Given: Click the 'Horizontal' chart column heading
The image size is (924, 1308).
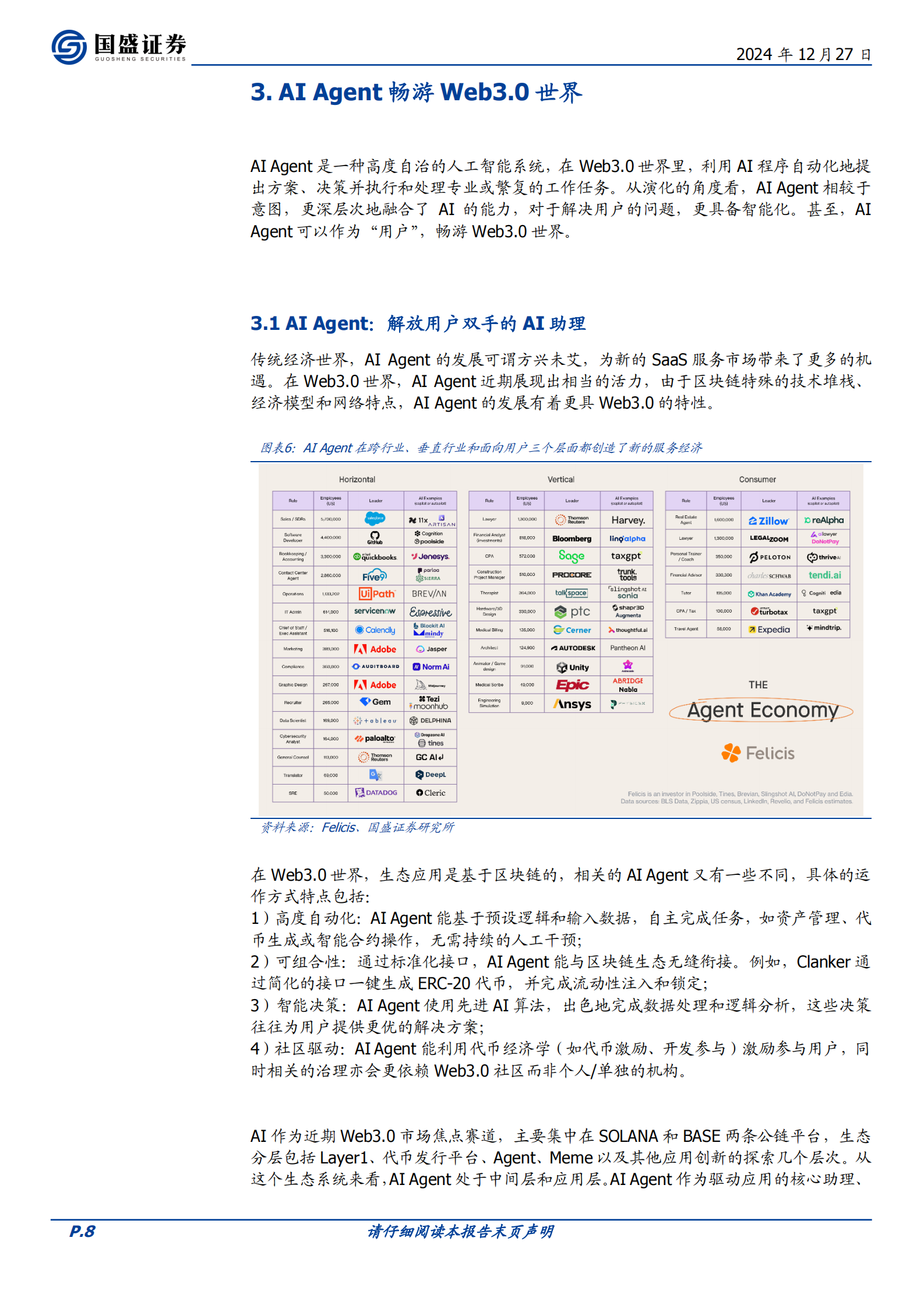Looking at the screenshot, I should (357, 479).
